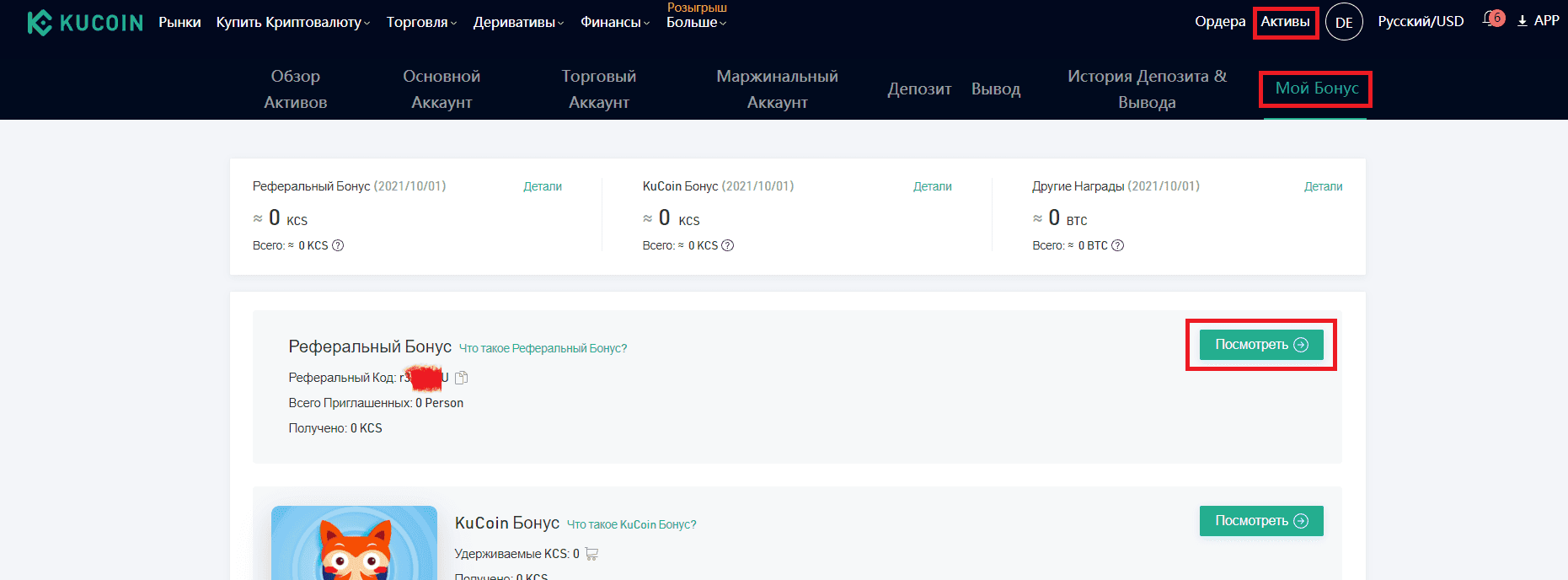Screen dimensions: 1568x580
Task: Open Ордера in top bar
Action: [x=1220, y=21]
